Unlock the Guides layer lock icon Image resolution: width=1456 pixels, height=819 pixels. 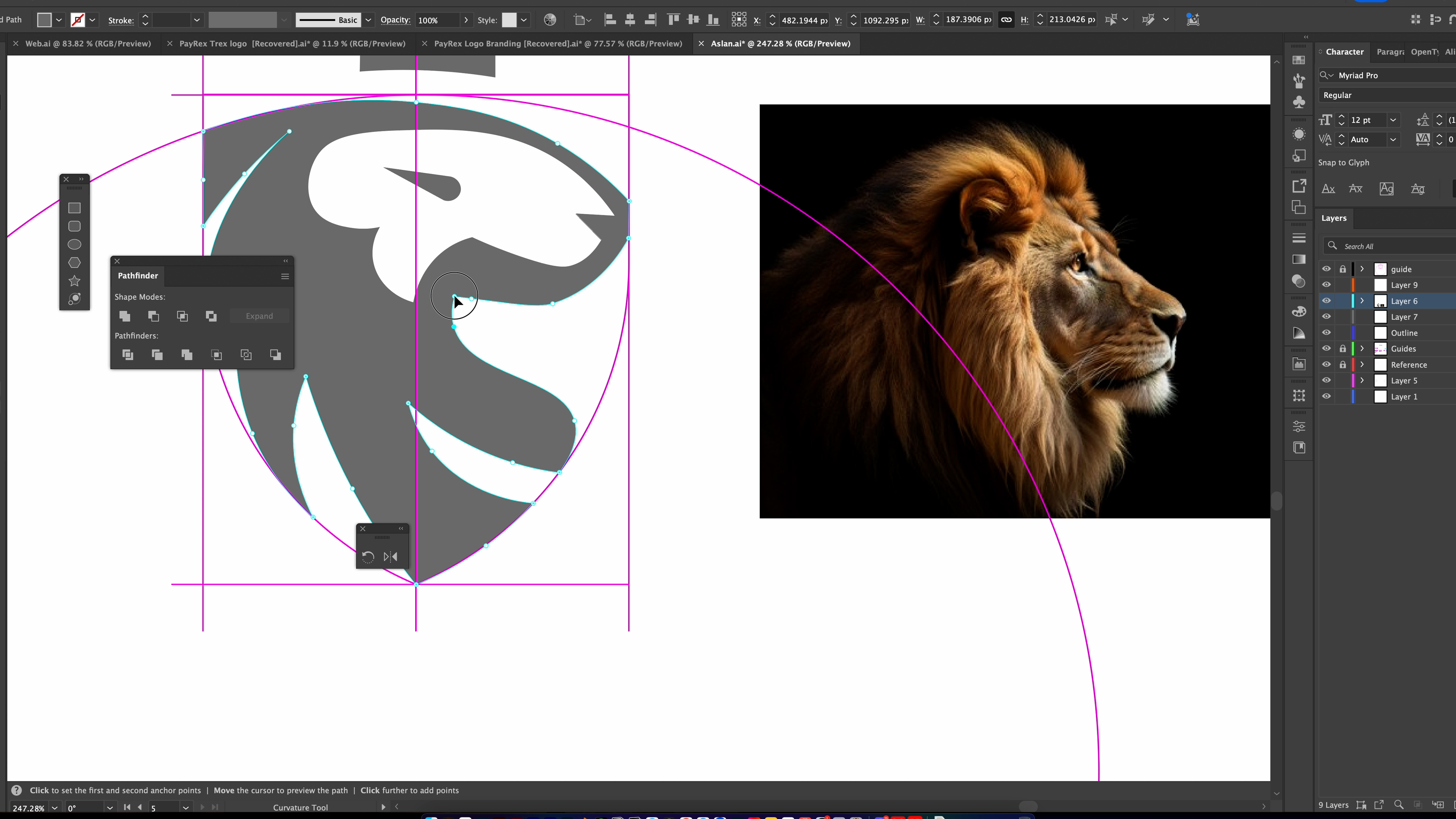click(x=1342, y=349)
